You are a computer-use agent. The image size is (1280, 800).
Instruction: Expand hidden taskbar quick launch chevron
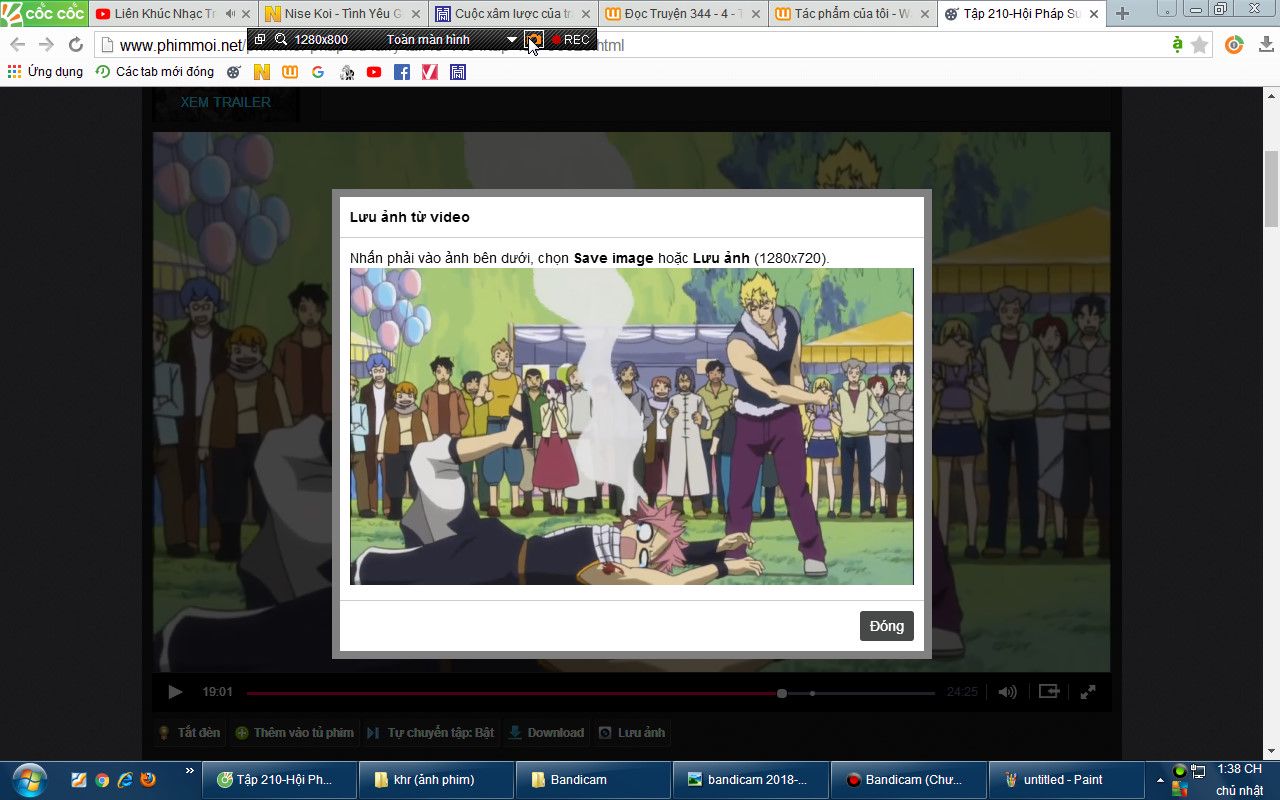(x=190, y=770)
